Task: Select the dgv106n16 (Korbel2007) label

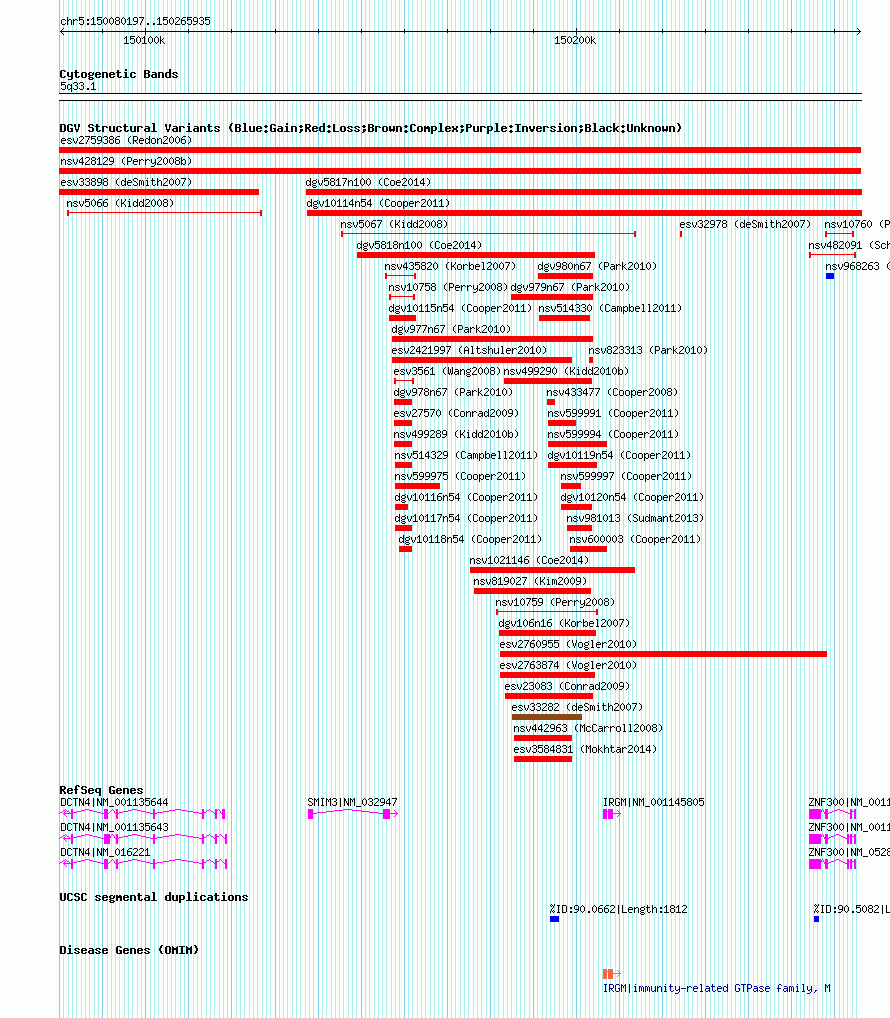Action: click(x=564, y=623)
